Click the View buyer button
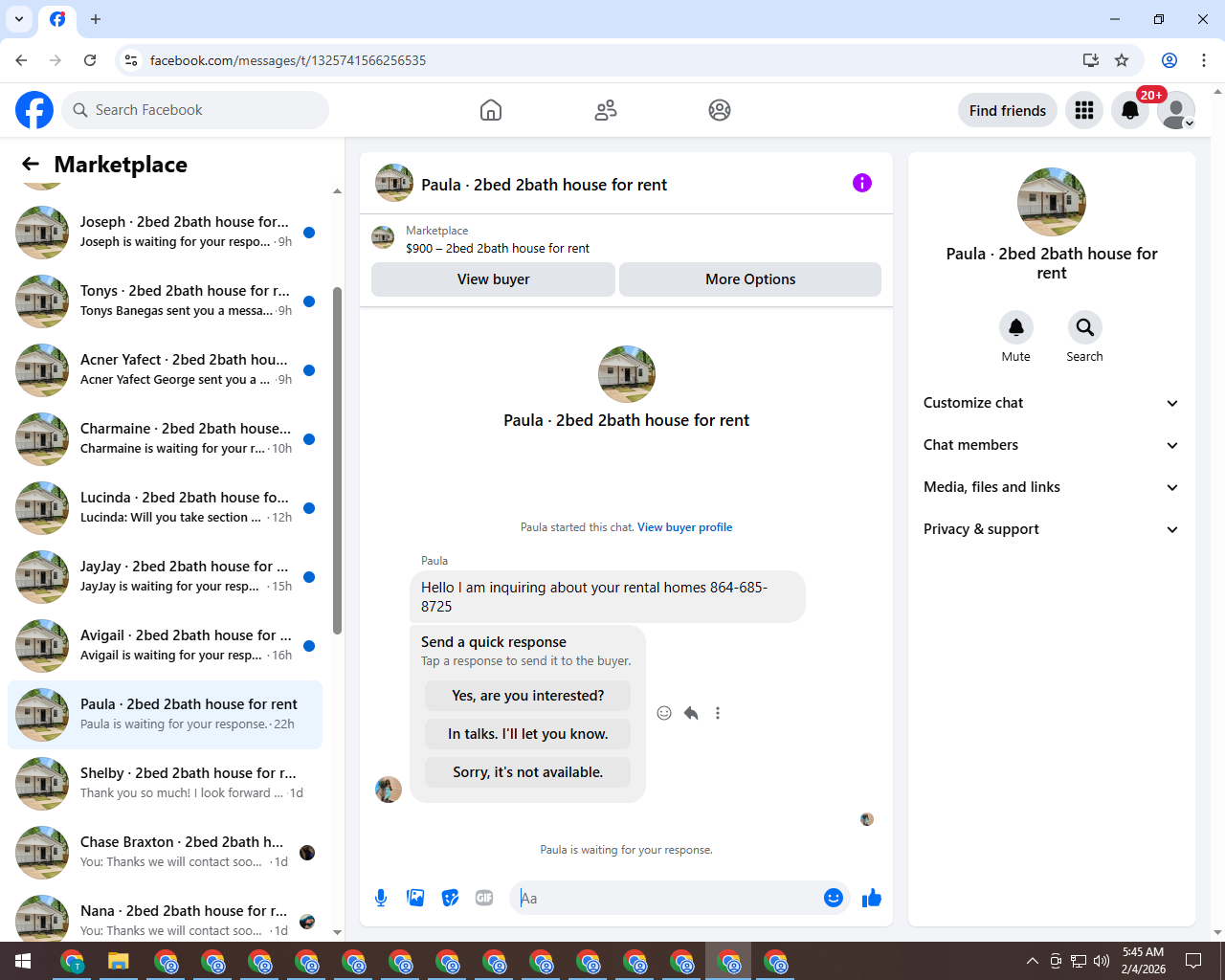Screen dimensions: 1225x980 (493, 279)
